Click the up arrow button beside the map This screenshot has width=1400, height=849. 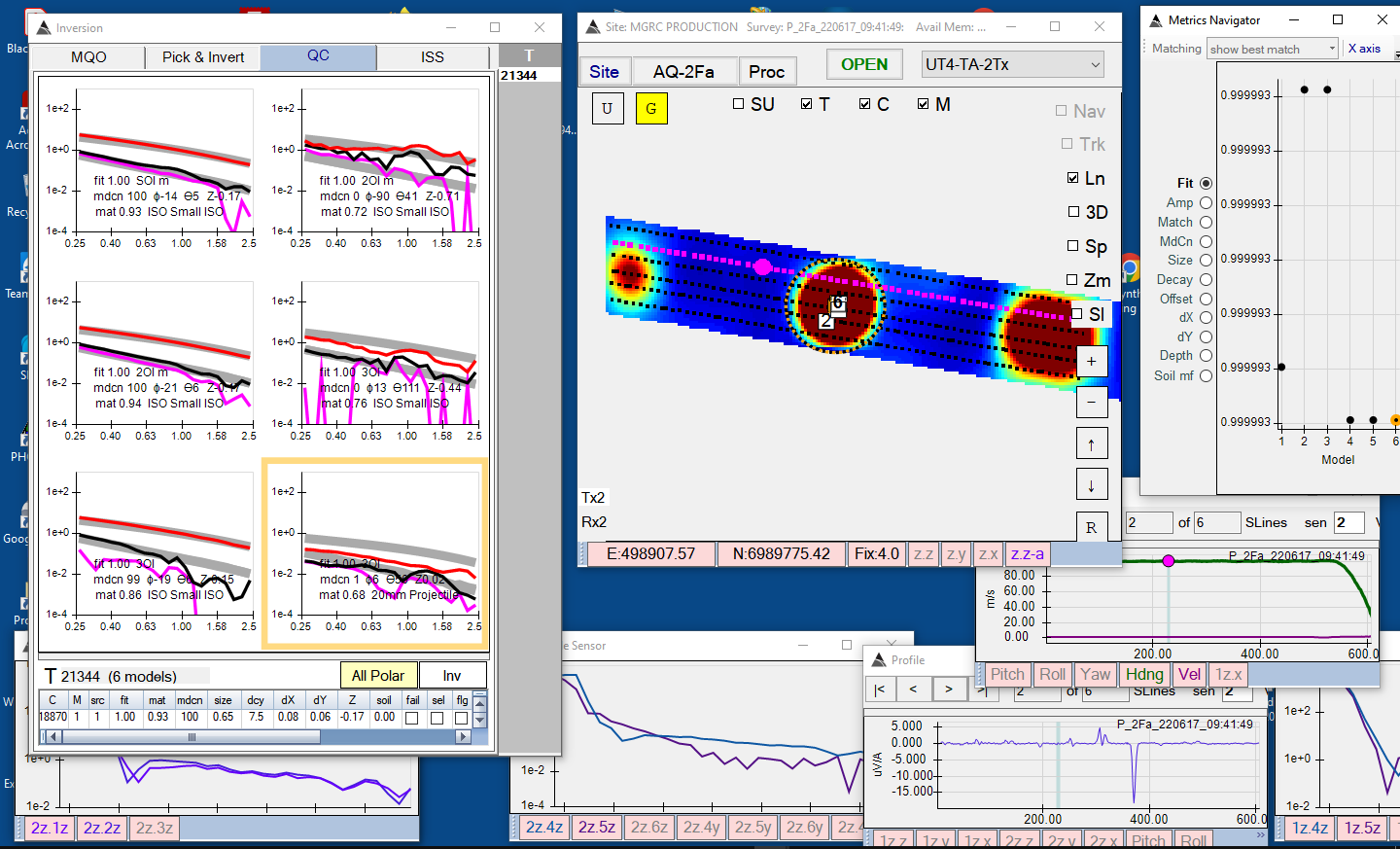coord(1091,444)
